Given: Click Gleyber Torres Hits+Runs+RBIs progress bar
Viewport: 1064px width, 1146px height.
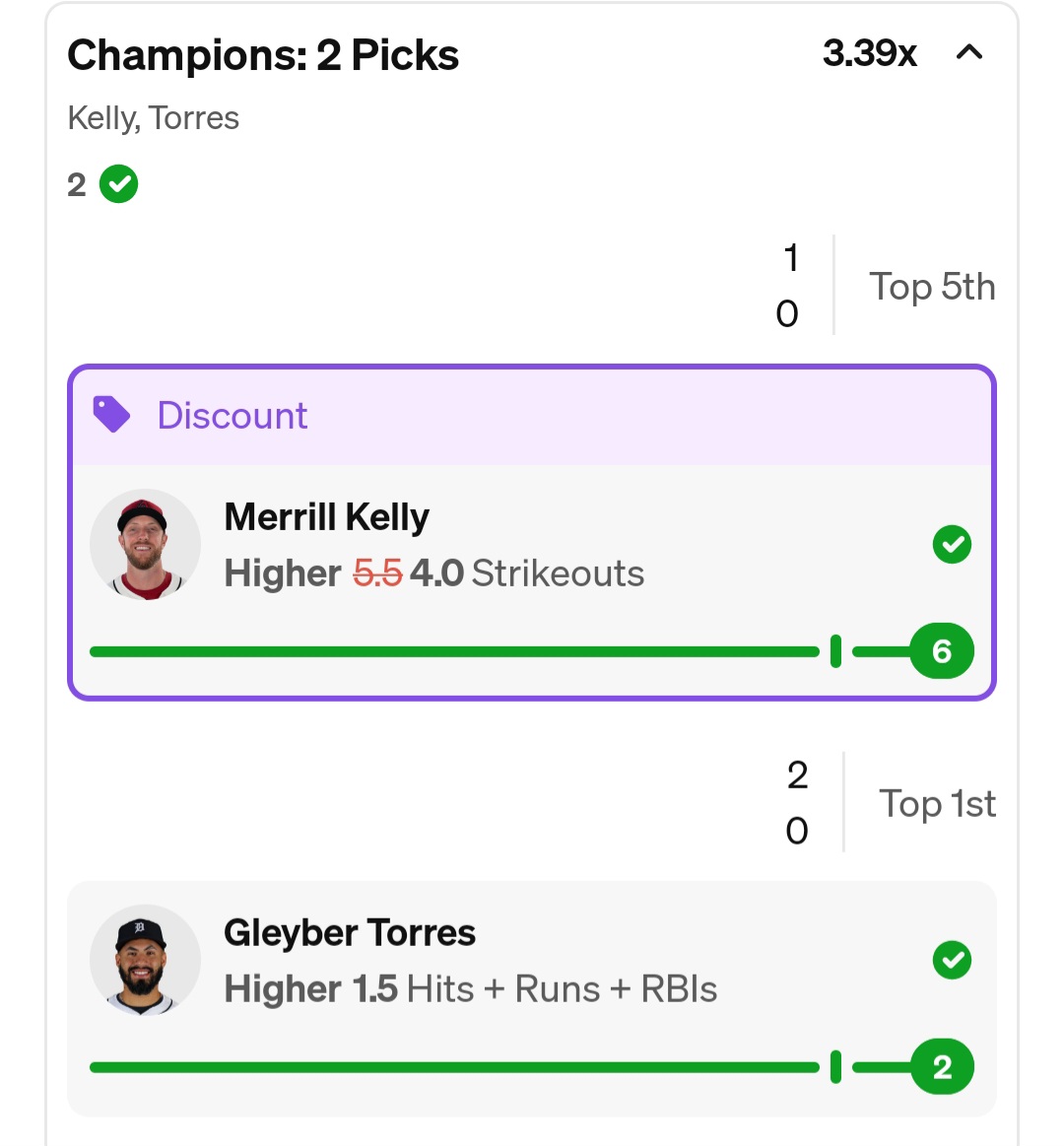Looking at the screenshot, I should coord(453,1067).
